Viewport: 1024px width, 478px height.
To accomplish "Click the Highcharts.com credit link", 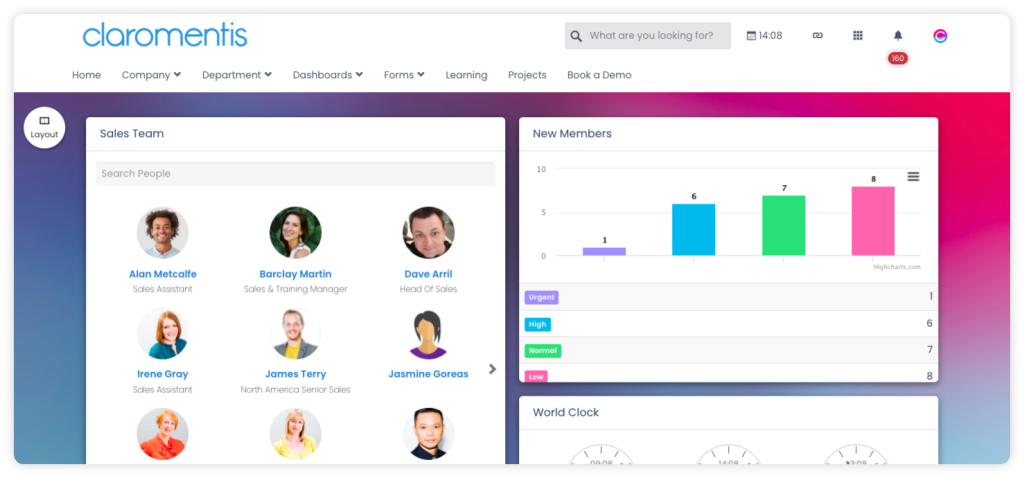I will click(x=897, y=266).
